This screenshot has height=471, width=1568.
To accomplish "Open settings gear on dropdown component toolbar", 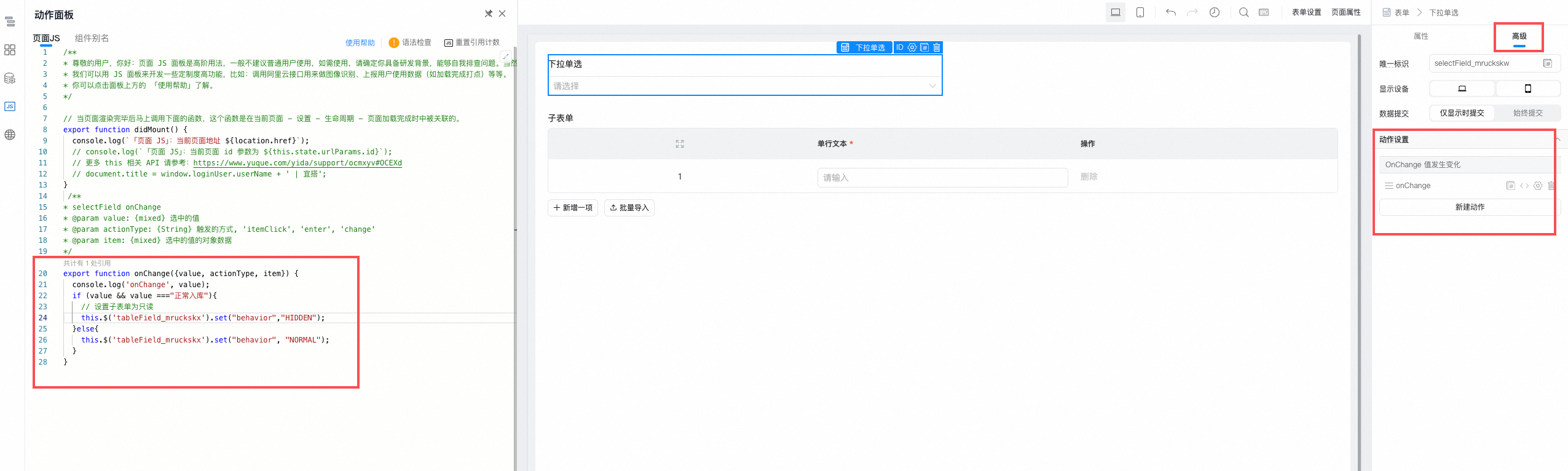I will (912, 47).
